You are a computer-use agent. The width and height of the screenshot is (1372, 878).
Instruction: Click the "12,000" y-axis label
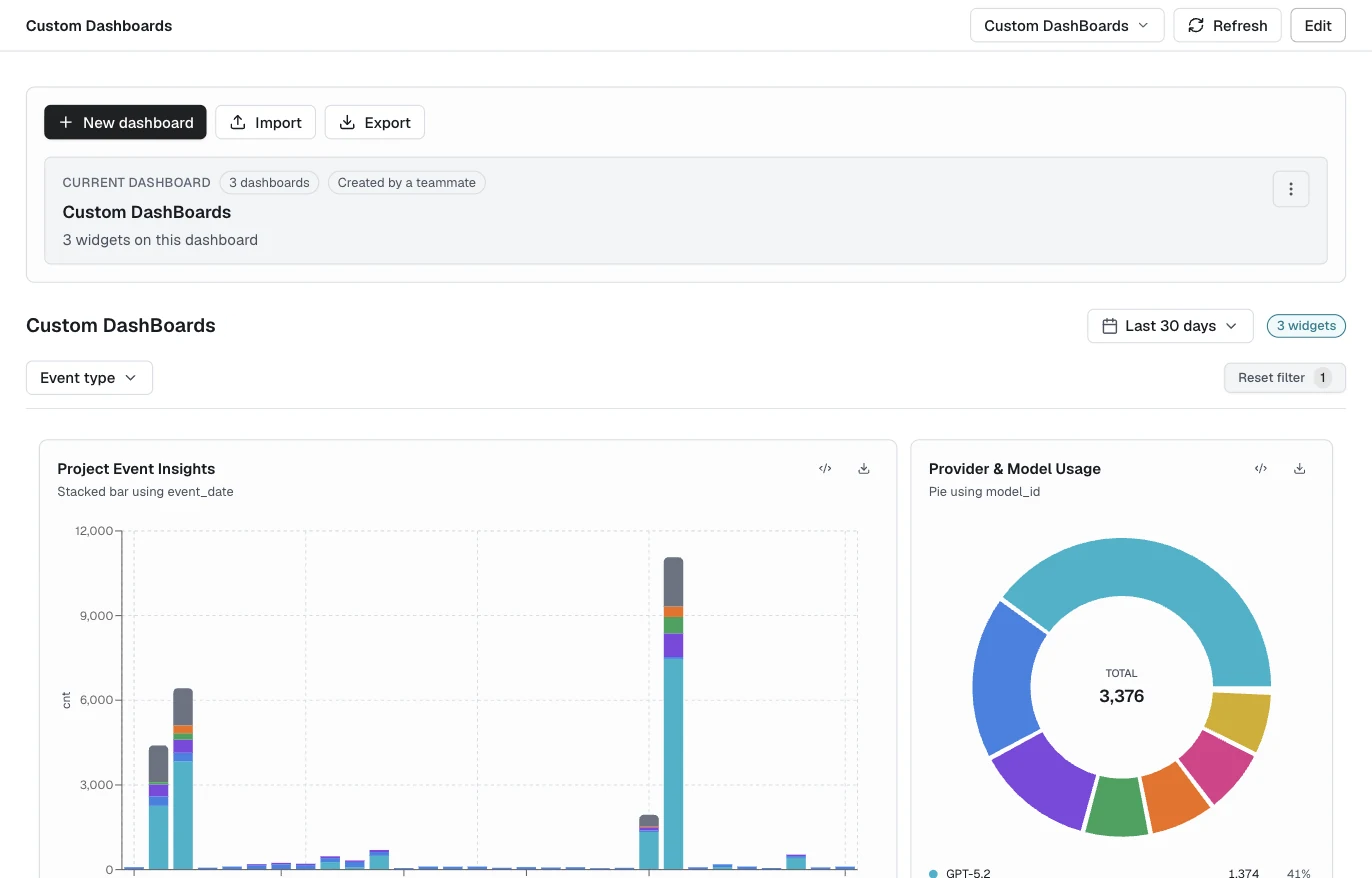94,531
